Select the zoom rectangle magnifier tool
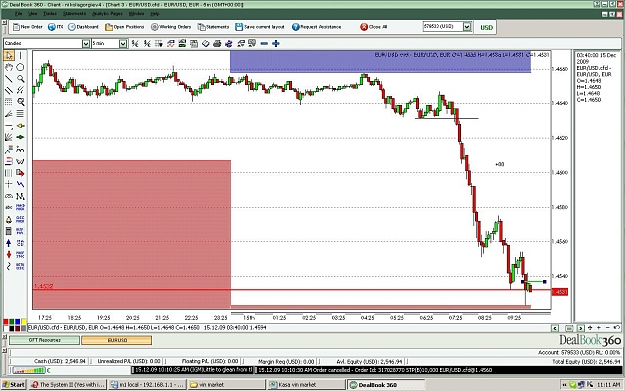 click(20, 102)
